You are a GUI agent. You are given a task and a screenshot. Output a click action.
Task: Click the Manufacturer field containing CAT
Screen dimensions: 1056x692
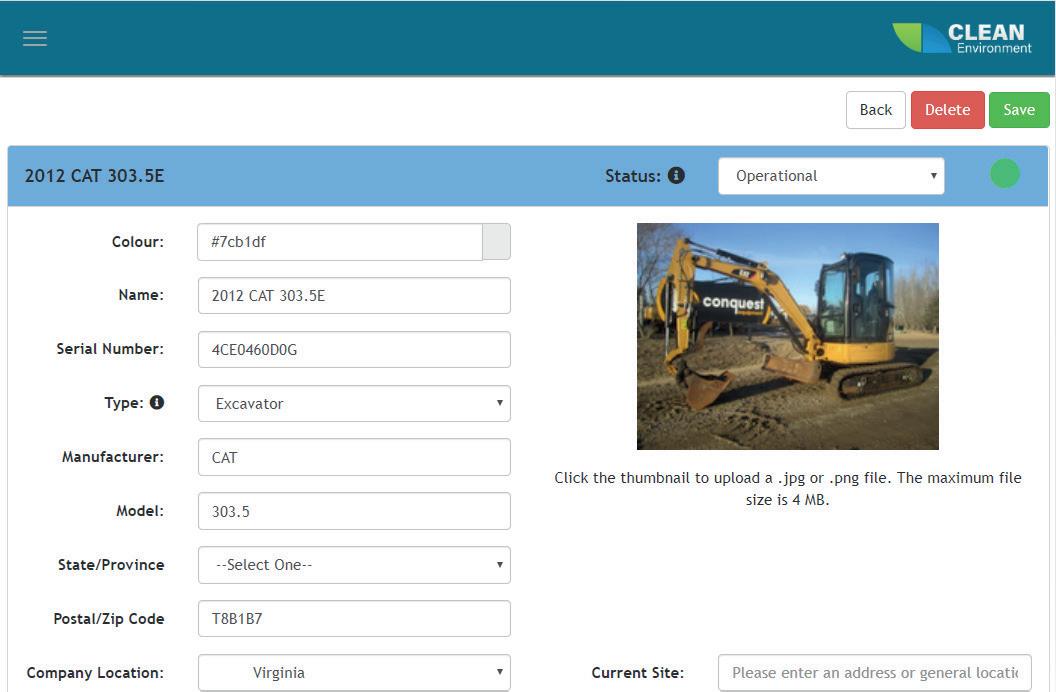354,457
